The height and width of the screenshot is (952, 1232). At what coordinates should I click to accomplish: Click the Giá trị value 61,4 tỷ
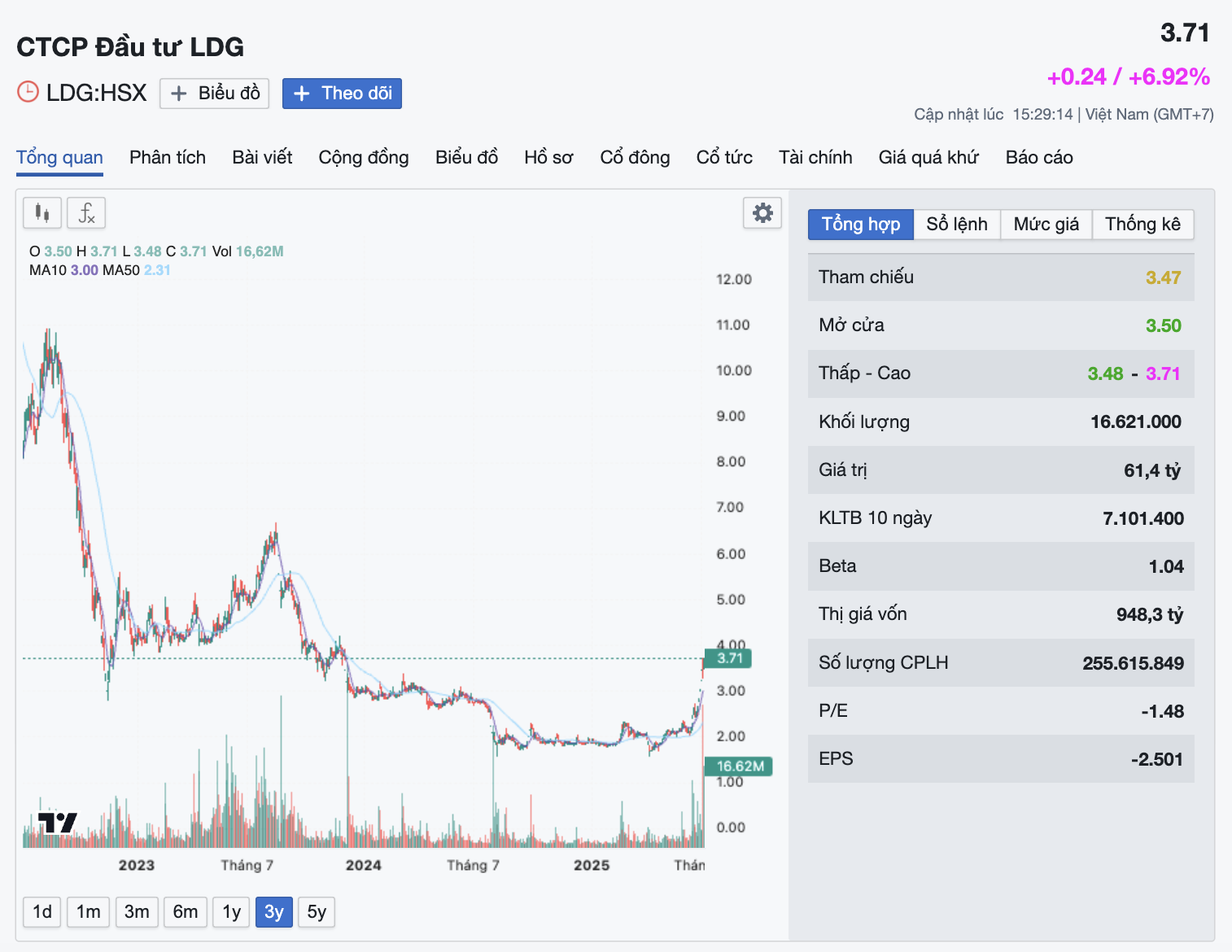[x=1152, y=469]
